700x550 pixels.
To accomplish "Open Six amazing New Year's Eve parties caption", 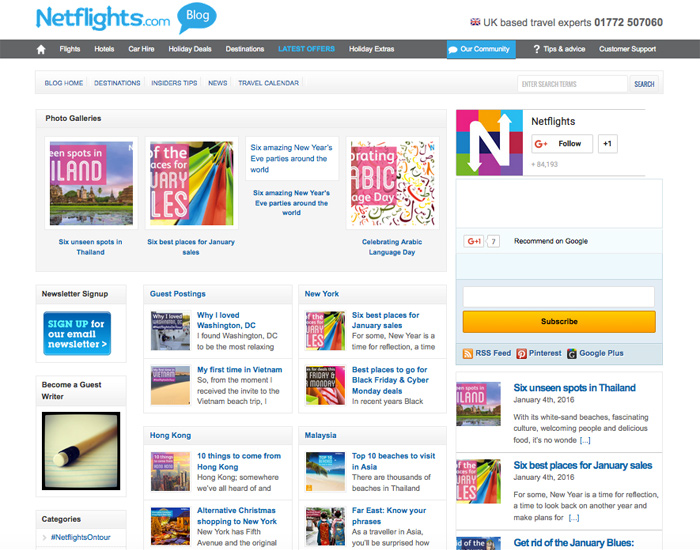I will [x=292, y=203].
